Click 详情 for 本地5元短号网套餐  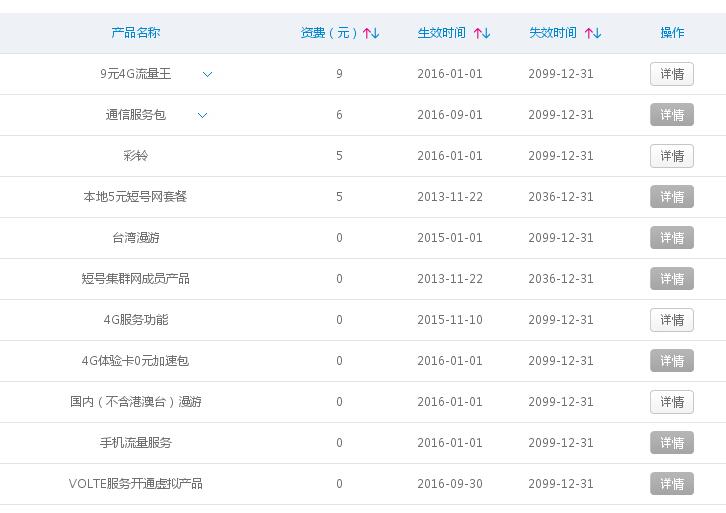tap(671, 197)
